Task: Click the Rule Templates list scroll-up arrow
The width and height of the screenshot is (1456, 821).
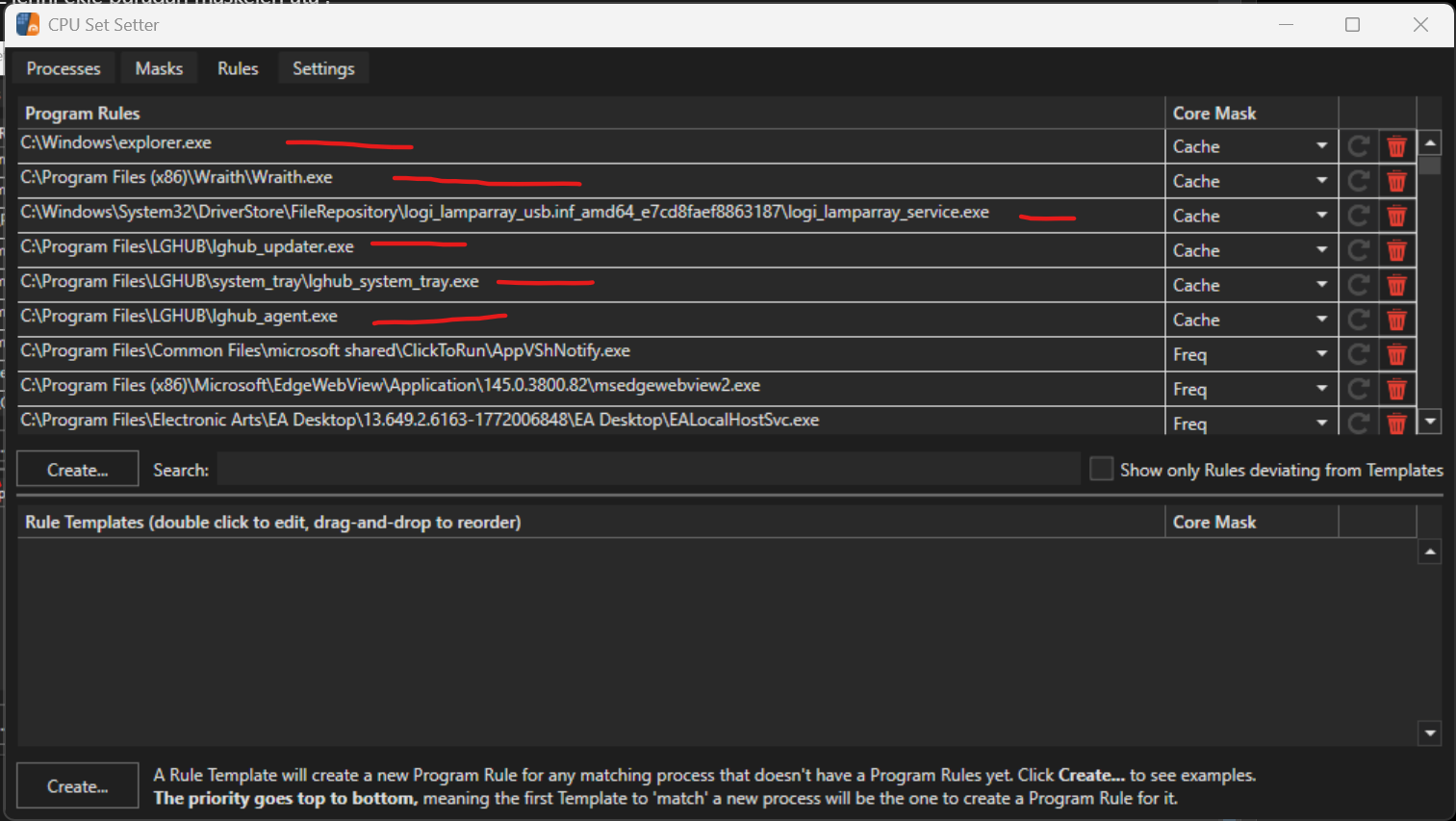Action: tap(1430, 552)
